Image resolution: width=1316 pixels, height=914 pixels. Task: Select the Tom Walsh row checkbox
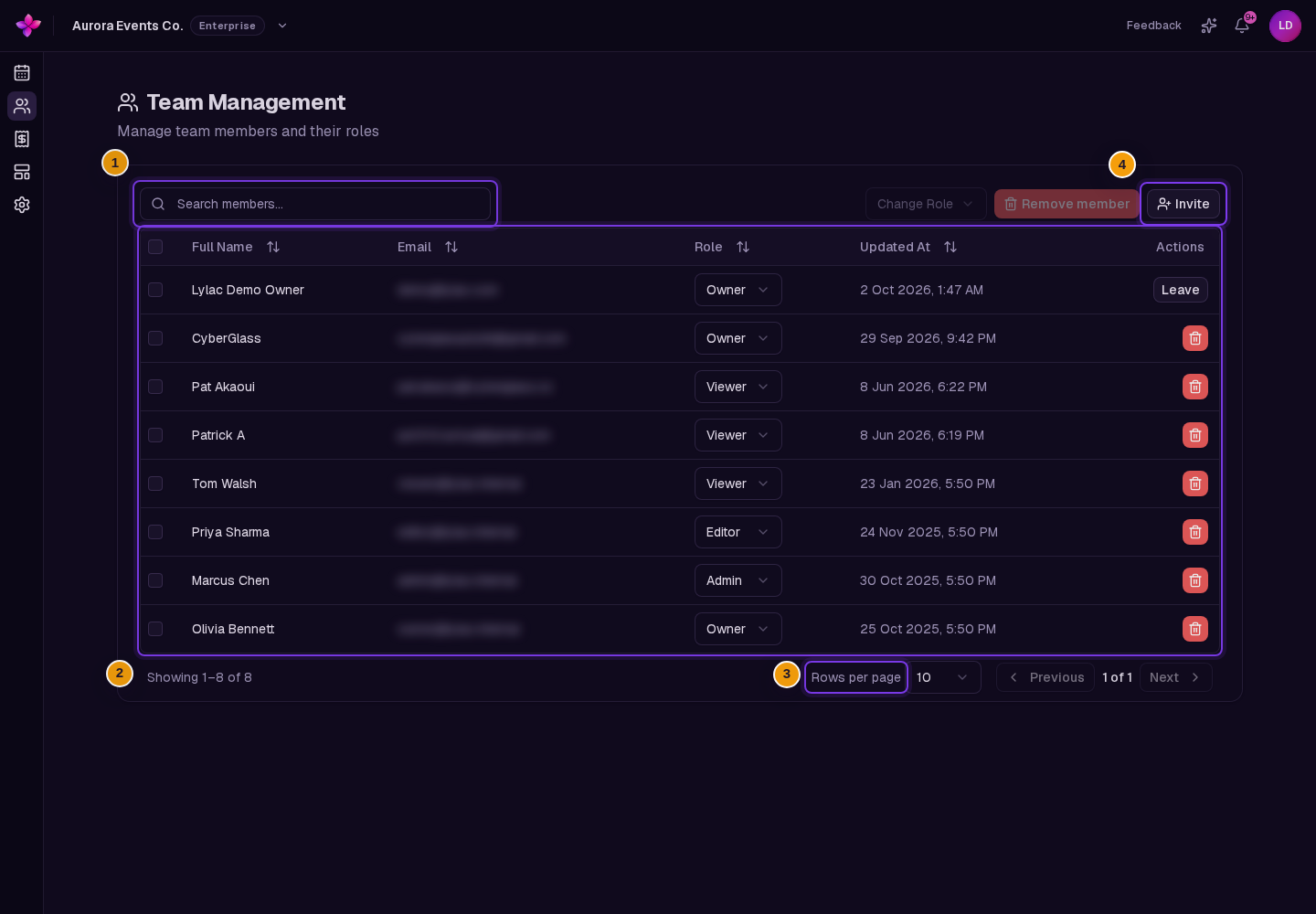[x=155, y=484]
